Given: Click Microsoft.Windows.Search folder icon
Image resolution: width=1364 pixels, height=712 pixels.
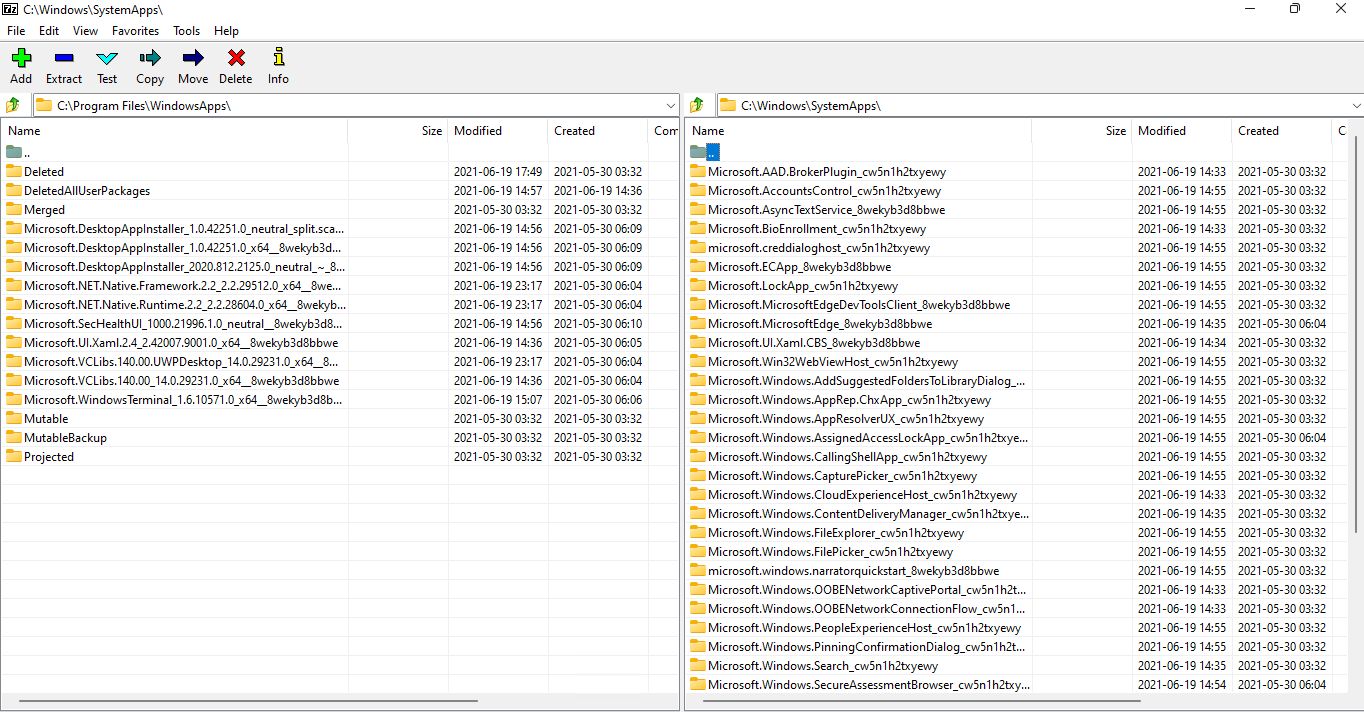Looking at the screenshot, I should click(x=698, y=665).
